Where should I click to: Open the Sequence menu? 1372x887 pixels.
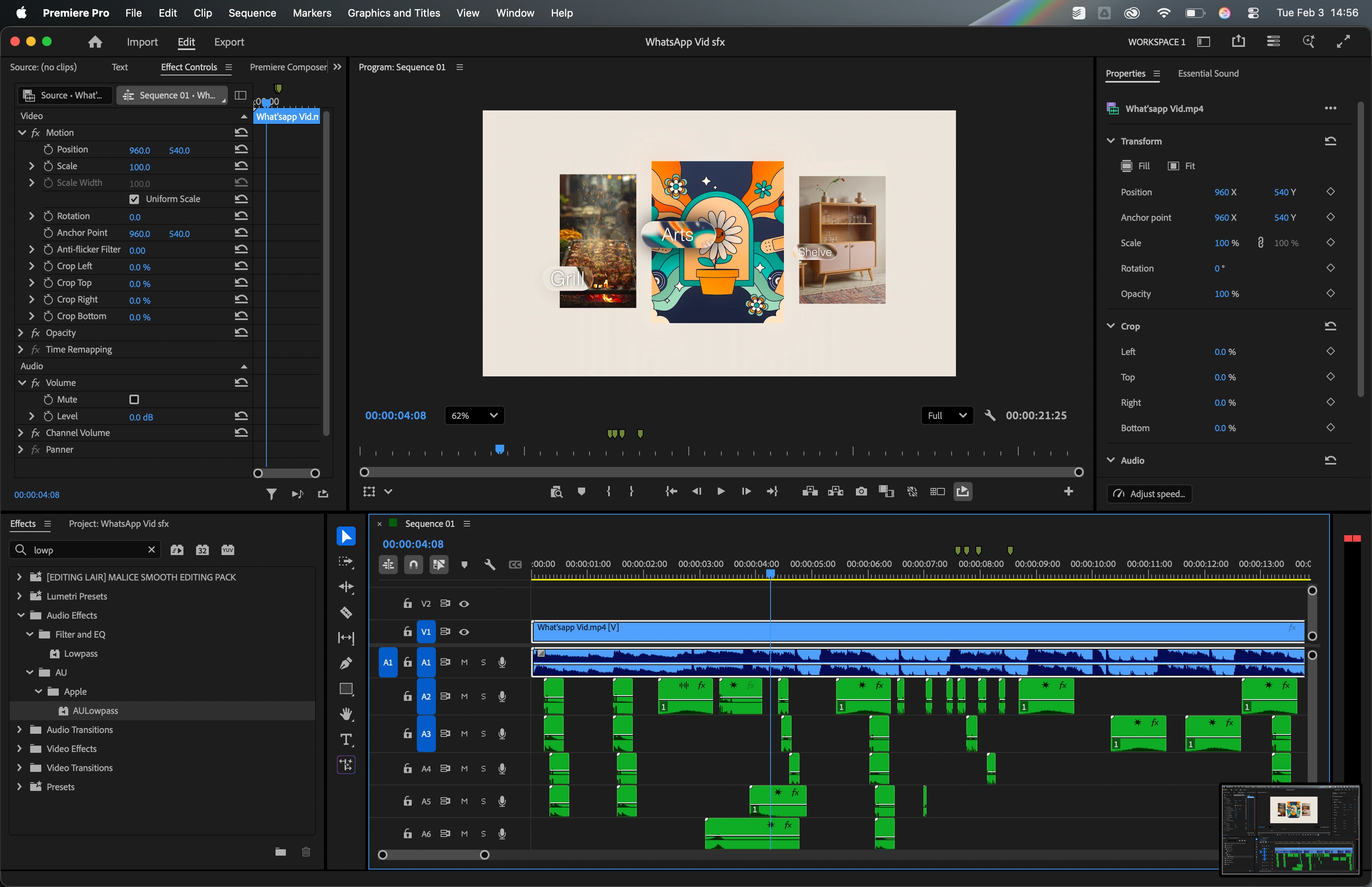coord(252,13)
